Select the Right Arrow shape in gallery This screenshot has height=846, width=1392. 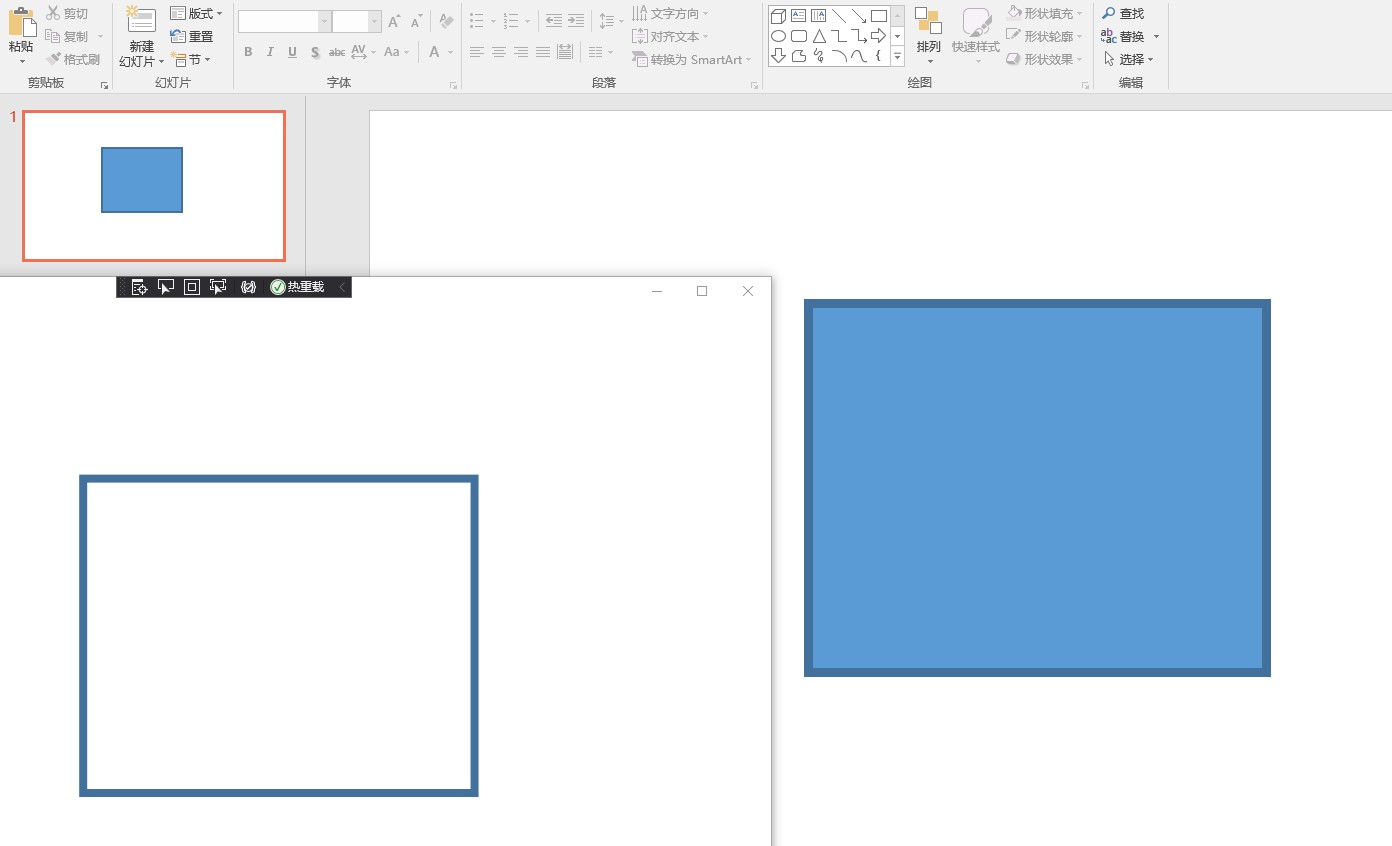click(x=879, y=36)
